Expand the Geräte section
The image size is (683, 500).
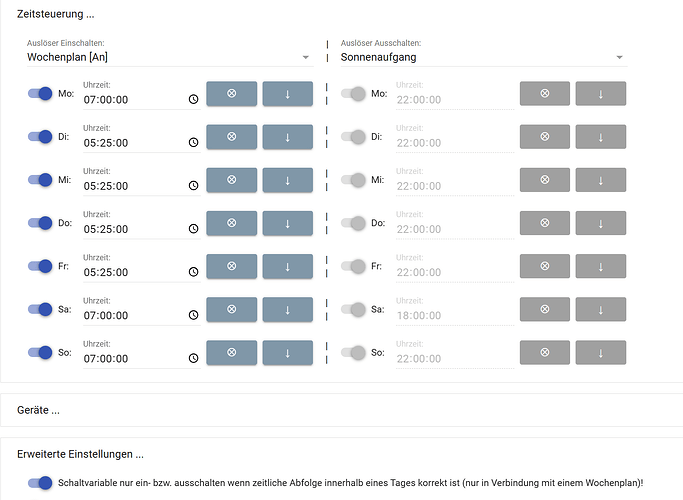click(39, 410)
